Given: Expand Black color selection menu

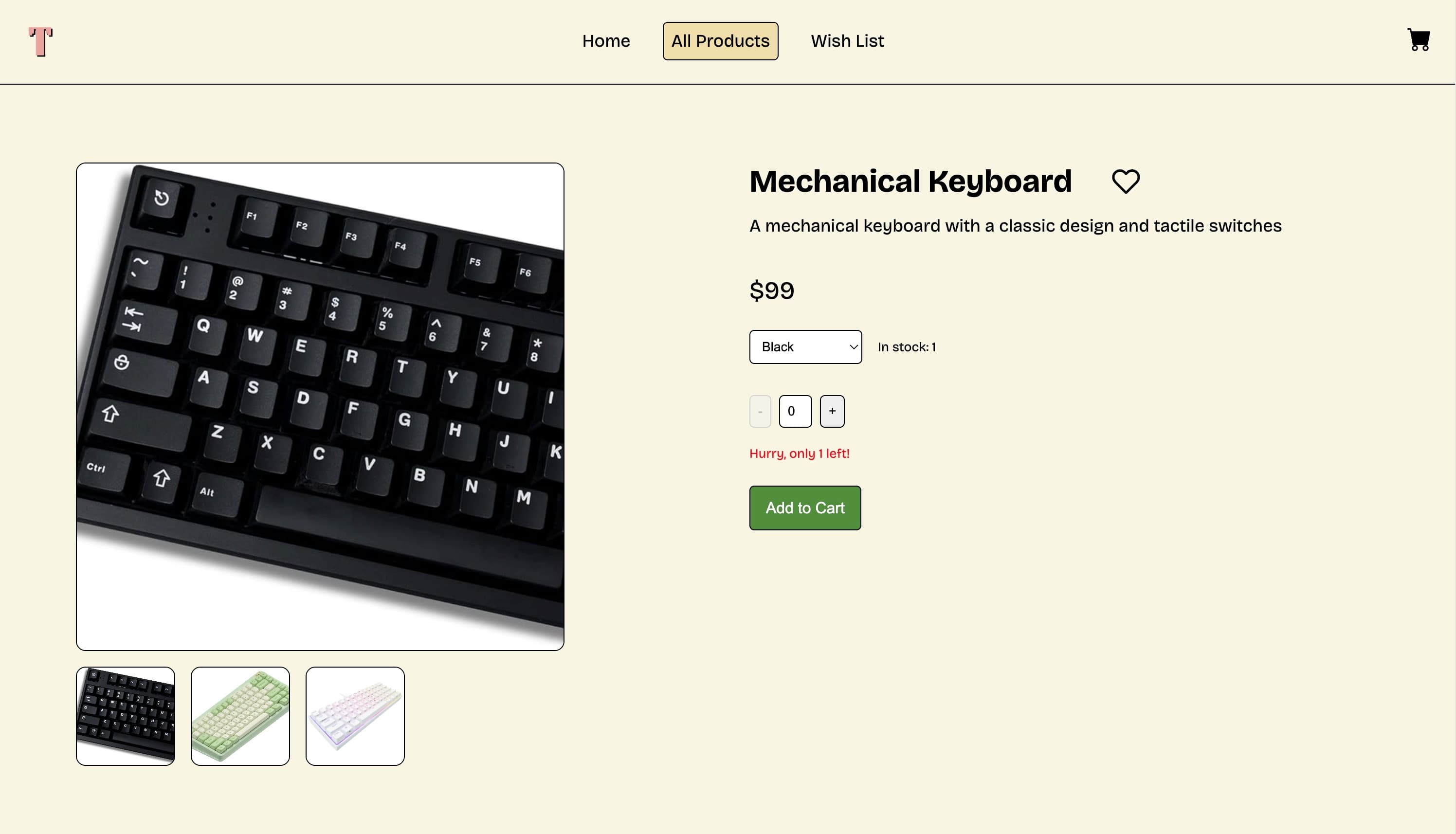Looking at the screenshot, I should pos(805,346).
